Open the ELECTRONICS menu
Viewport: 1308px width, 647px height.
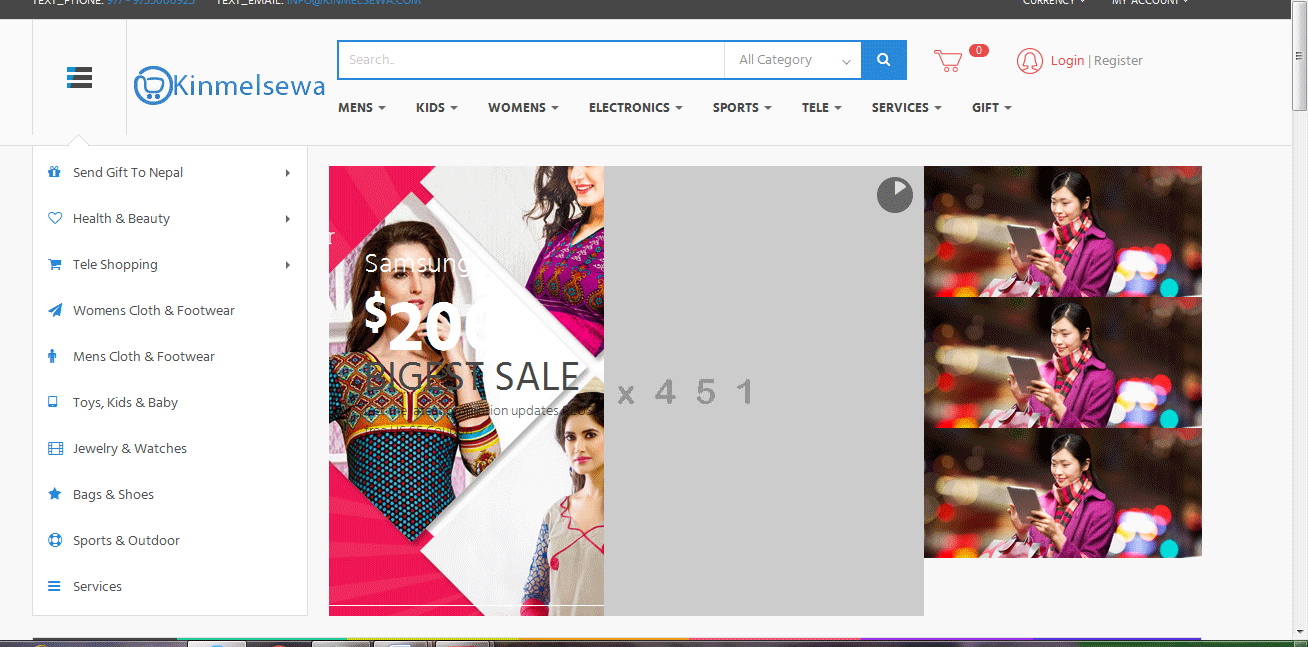pyautogui.click(x=635, y=108)
